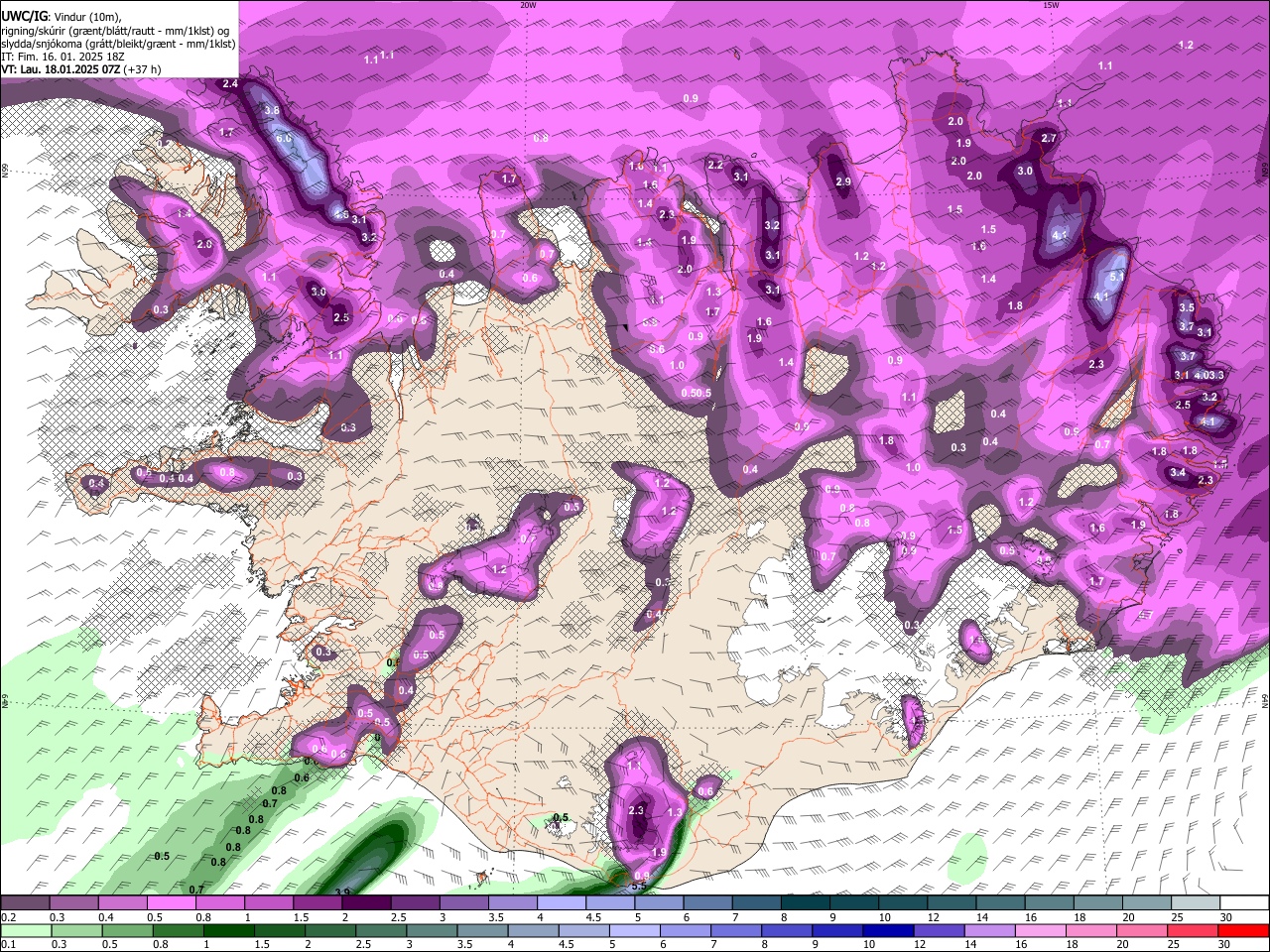Click the 2.9 precipitation value on the map
Screen dimensions: 1270x952
[843, 181]
